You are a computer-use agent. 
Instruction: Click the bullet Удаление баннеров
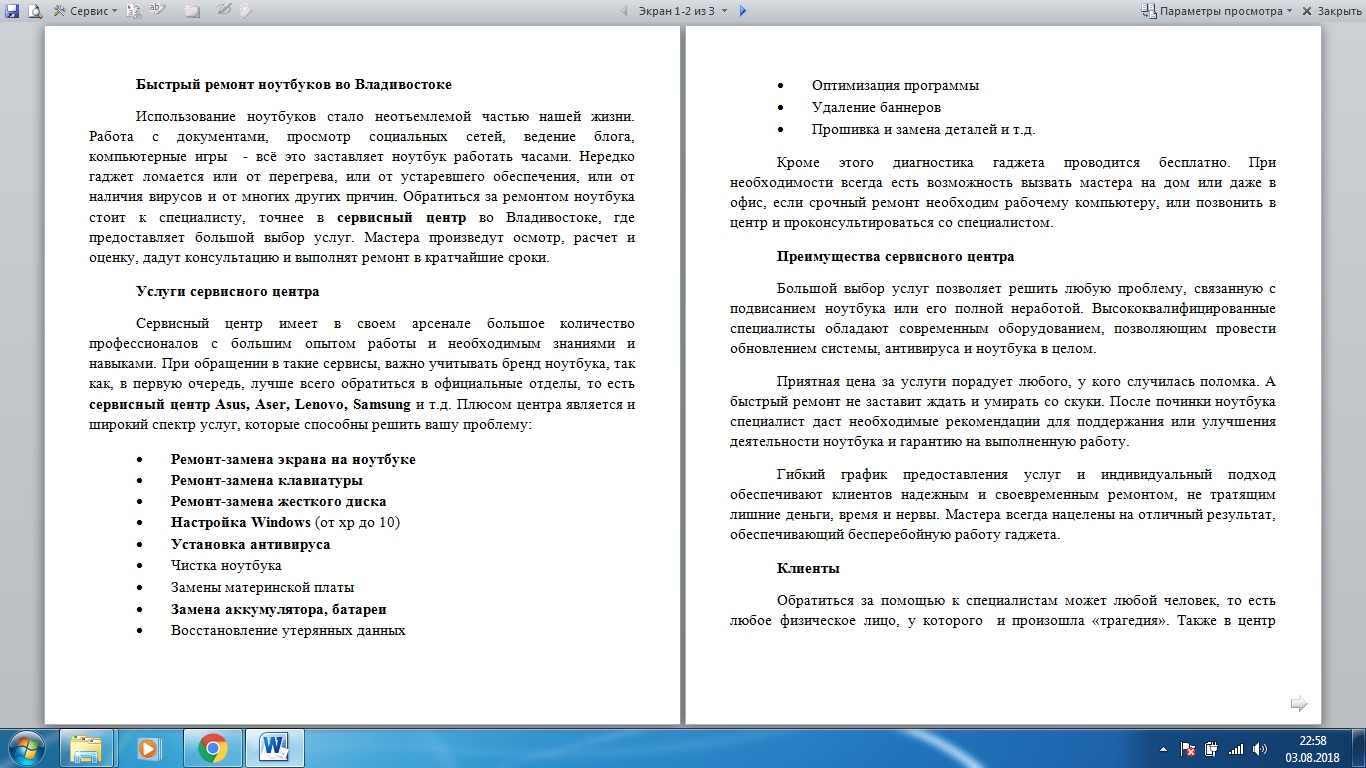876,108
